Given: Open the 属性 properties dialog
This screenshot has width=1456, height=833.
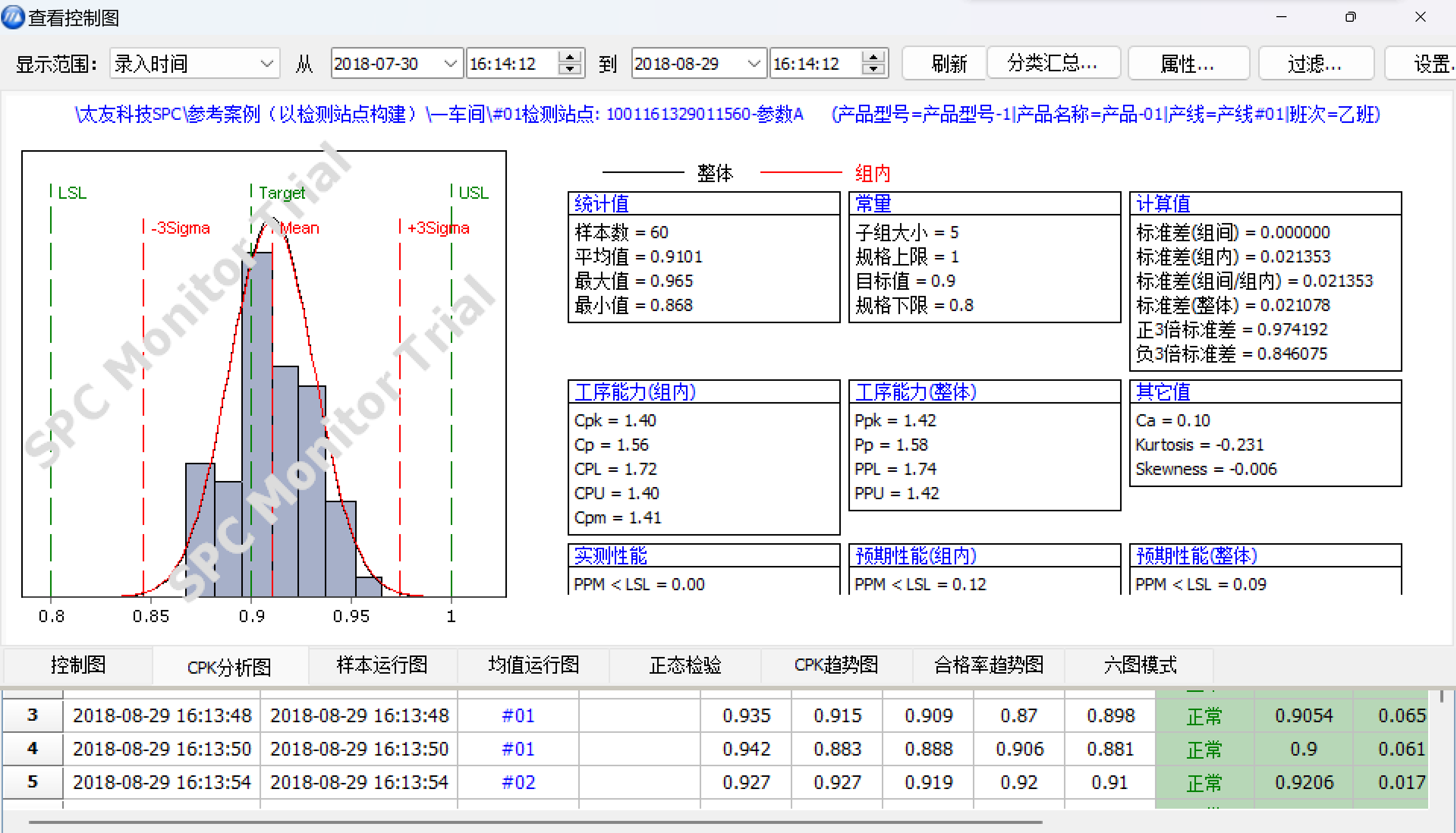Looking at the screenshot, I should (1188, 63).
